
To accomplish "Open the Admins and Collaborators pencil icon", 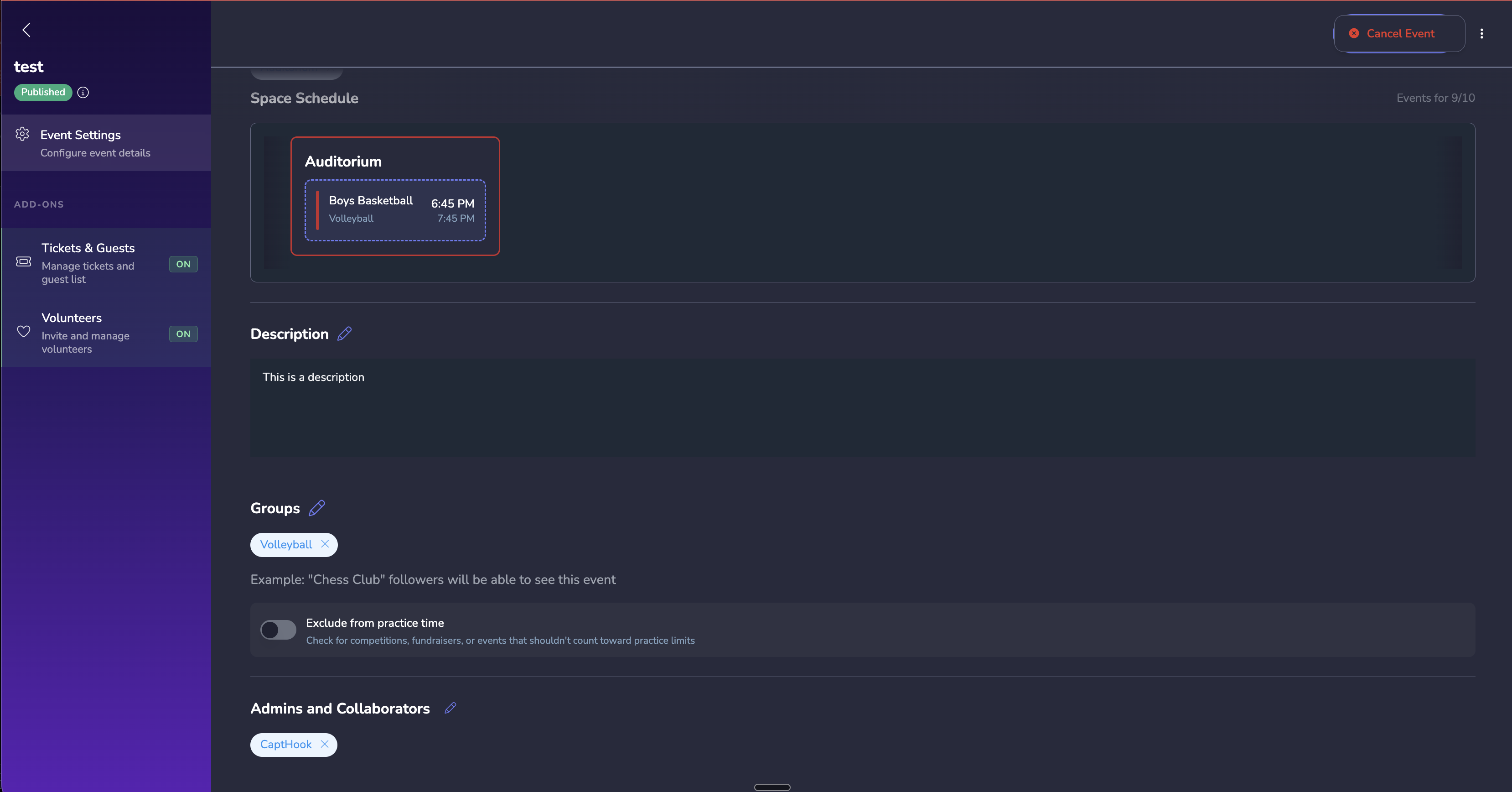I will (450, 708).
